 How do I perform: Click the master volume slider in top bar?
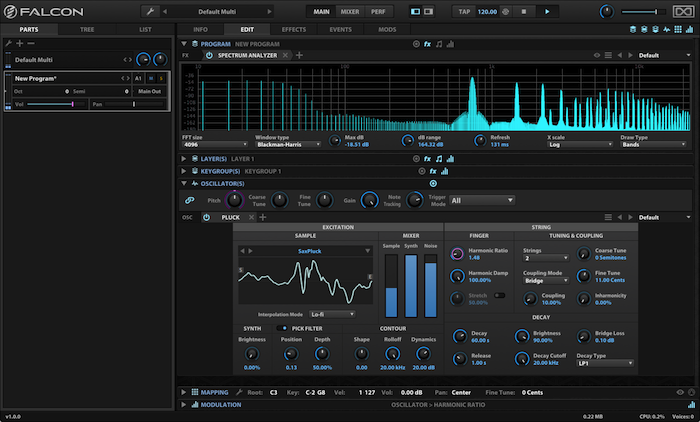click(x=642, y=12)
